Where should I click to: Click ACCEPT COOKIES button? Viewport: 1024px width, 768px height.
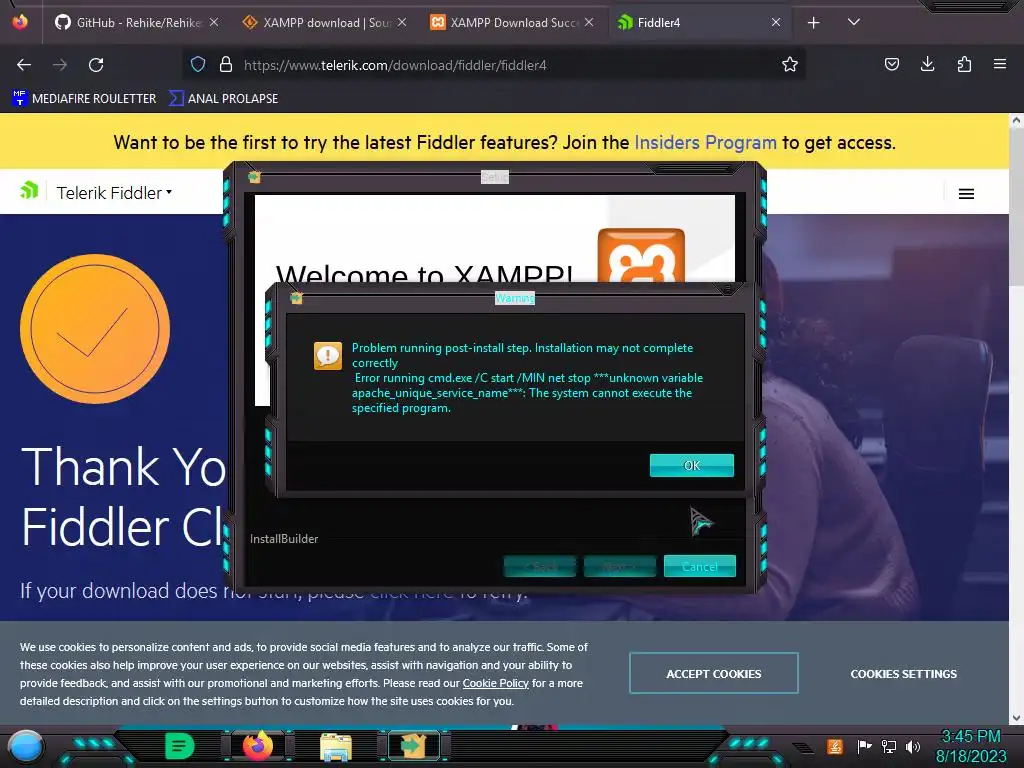714,673
